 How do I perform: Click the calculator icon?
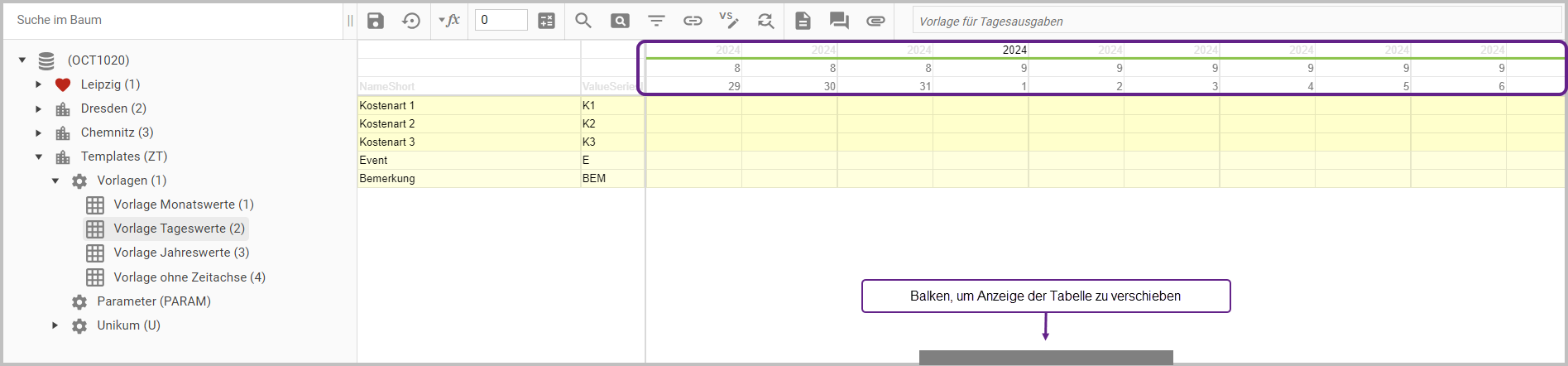(547, 21)
